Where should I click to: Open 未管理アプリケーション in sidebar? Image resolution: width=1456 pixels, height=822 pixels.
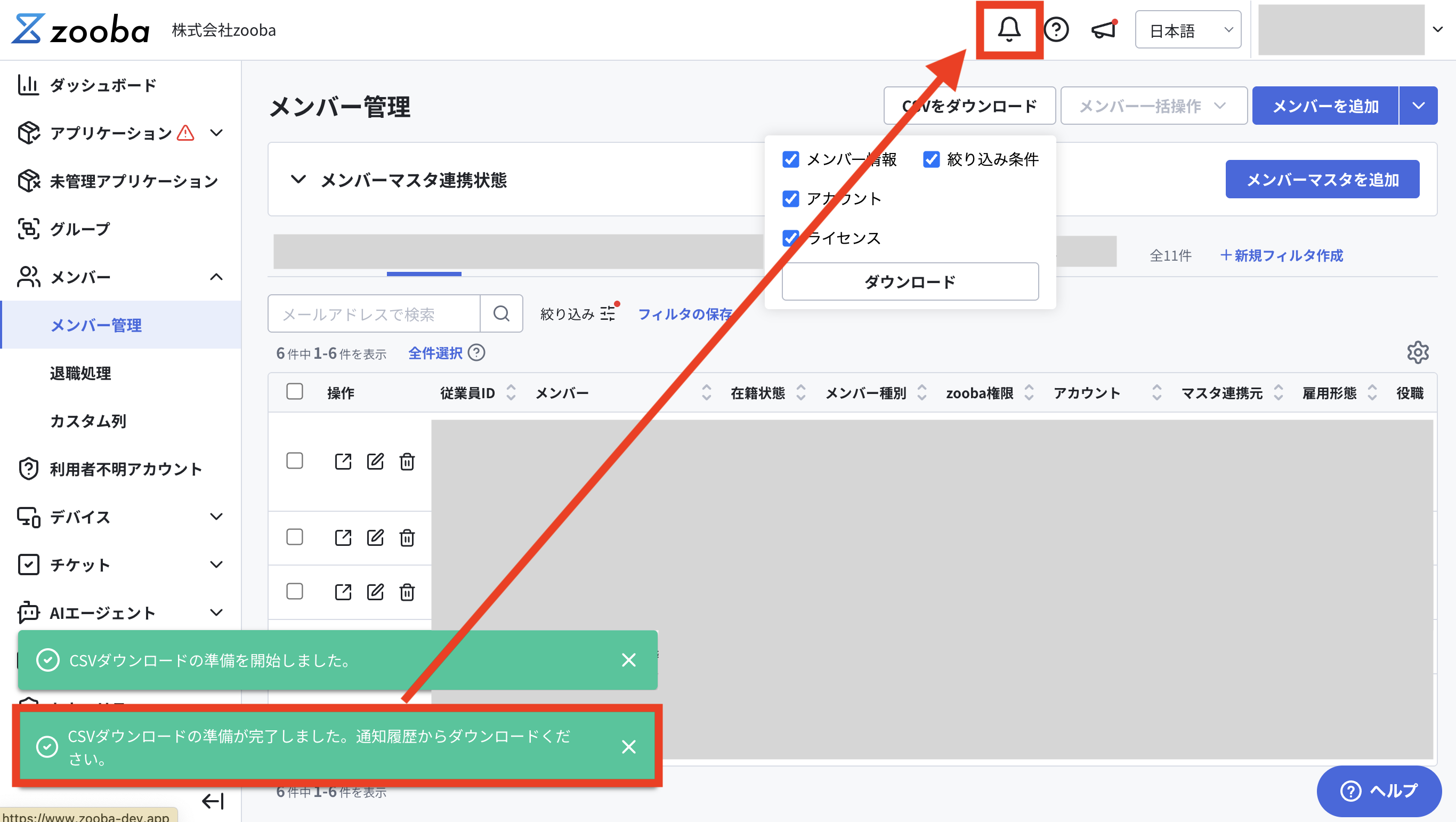(x=120, y=181)
